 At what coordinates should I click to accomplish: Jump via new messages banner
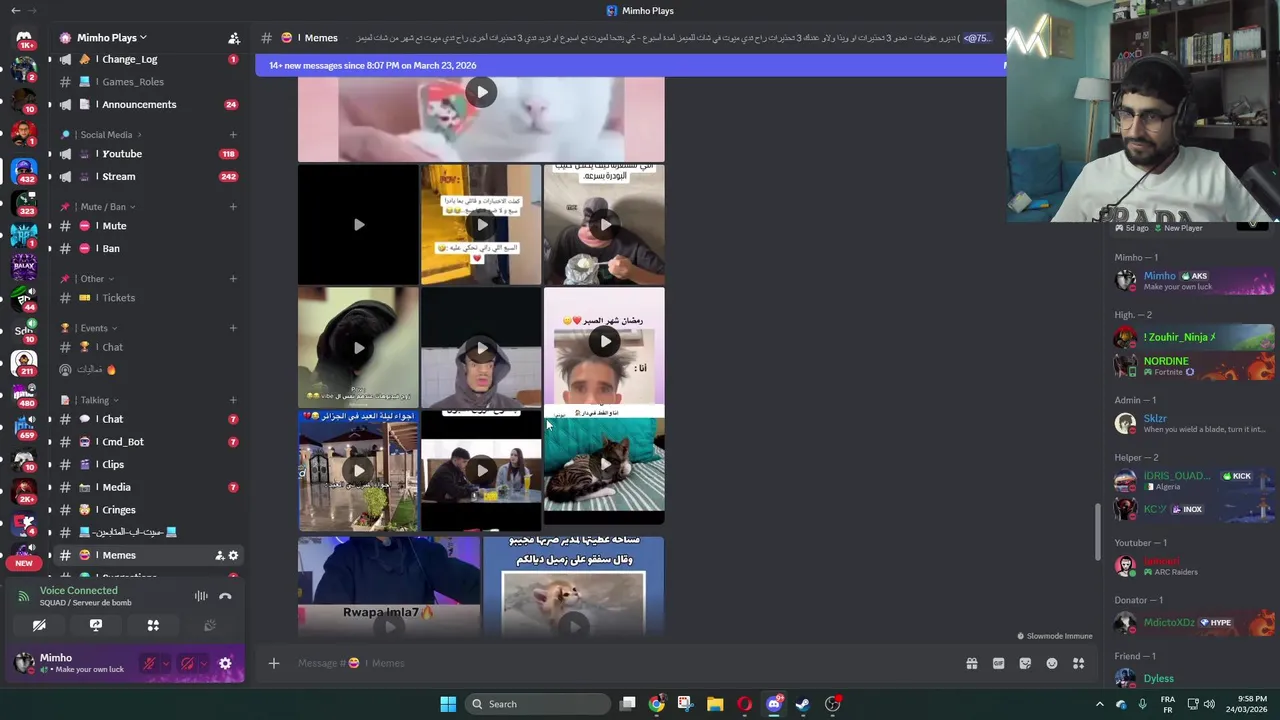coord(630,65)
